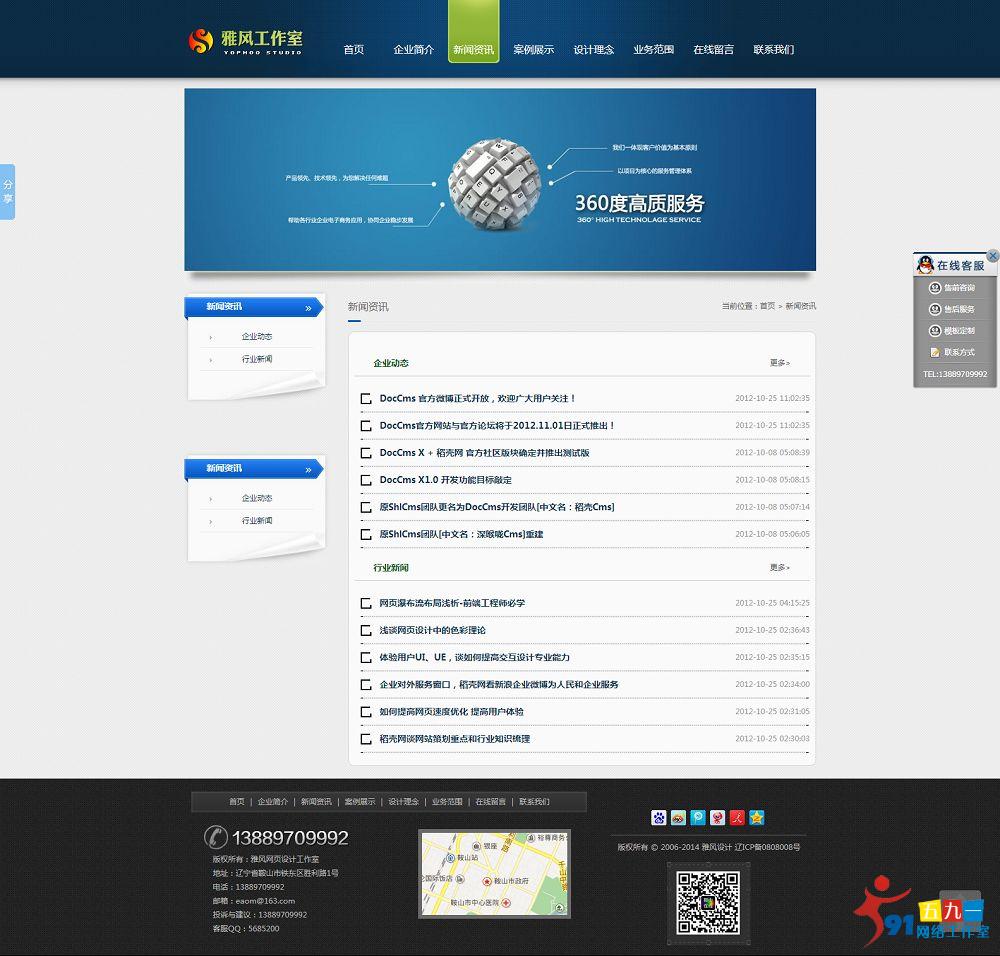Image resolution: width=1000 pixels, height=956 pixels.
Task: Click 更多 next to 行业新闻
Action: pyautogui.click(x=779, y=568)
